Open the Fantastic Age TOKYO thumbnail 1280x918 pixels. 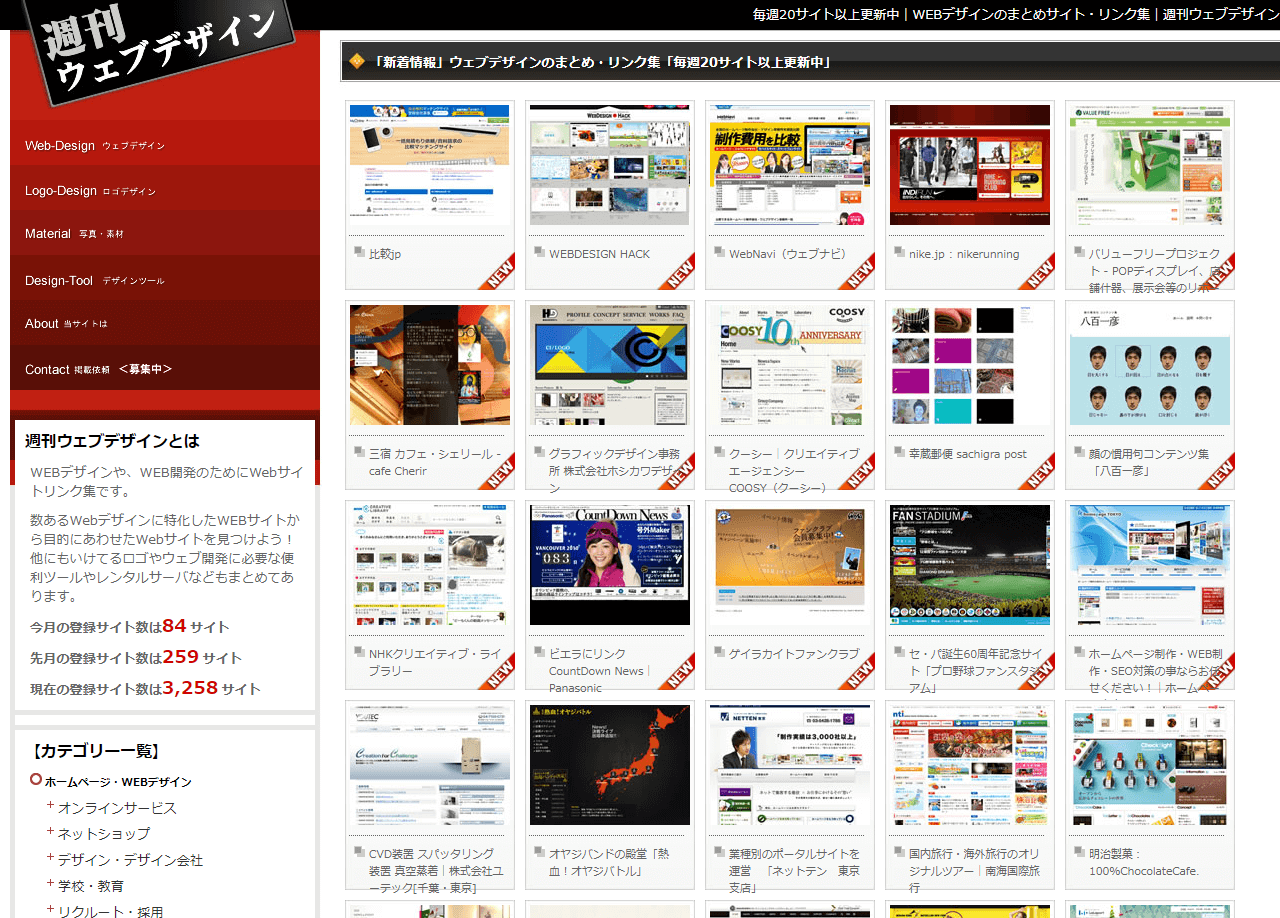coord(1150,565)
